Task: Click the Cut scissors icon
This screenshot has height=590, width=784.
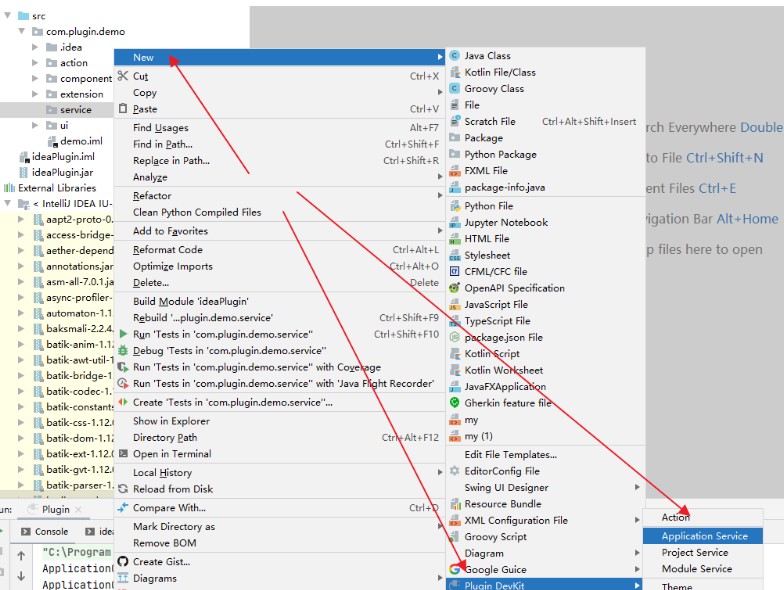Action: coord(122,76)
